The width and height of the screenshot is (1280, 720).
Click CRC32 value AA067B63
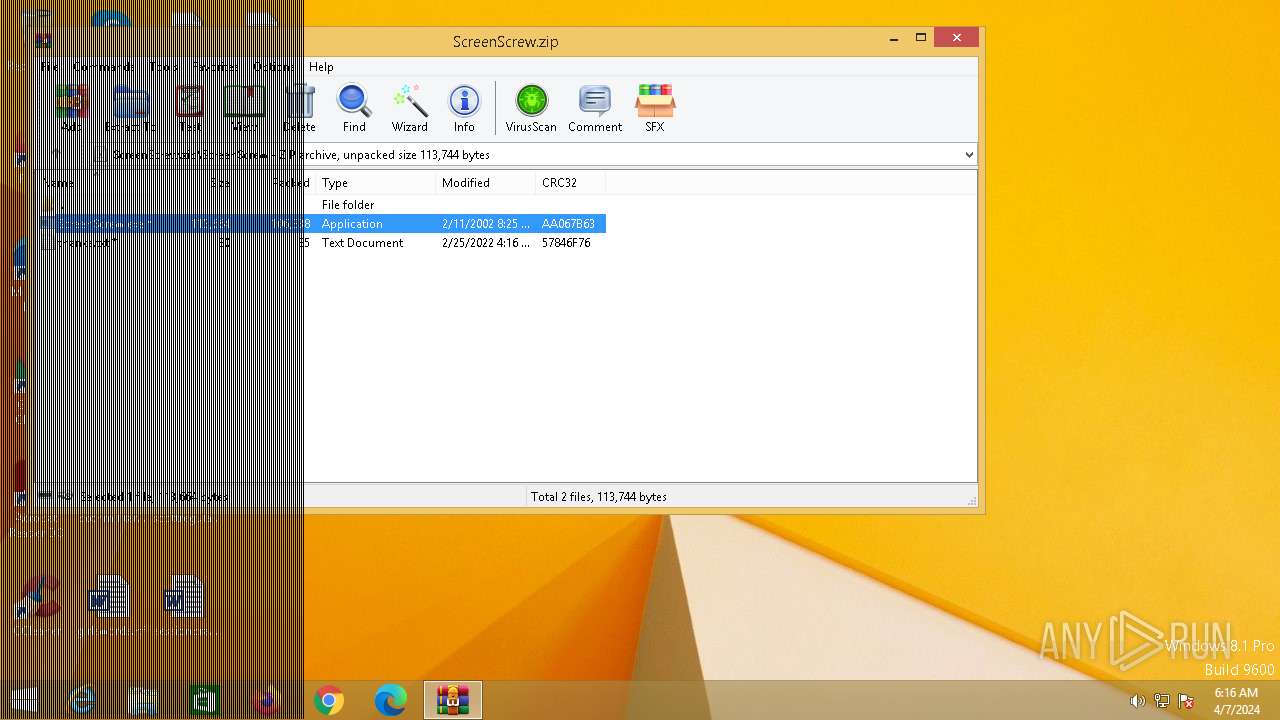click(568, 224)
